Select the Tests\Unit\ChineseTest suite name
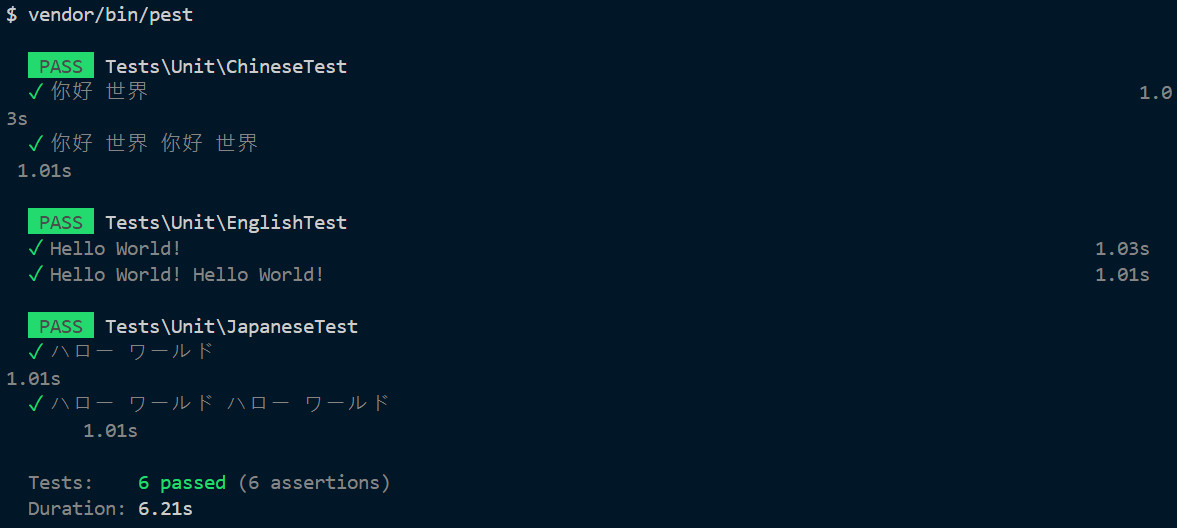1177x528 pixels. tap(226, 67)
